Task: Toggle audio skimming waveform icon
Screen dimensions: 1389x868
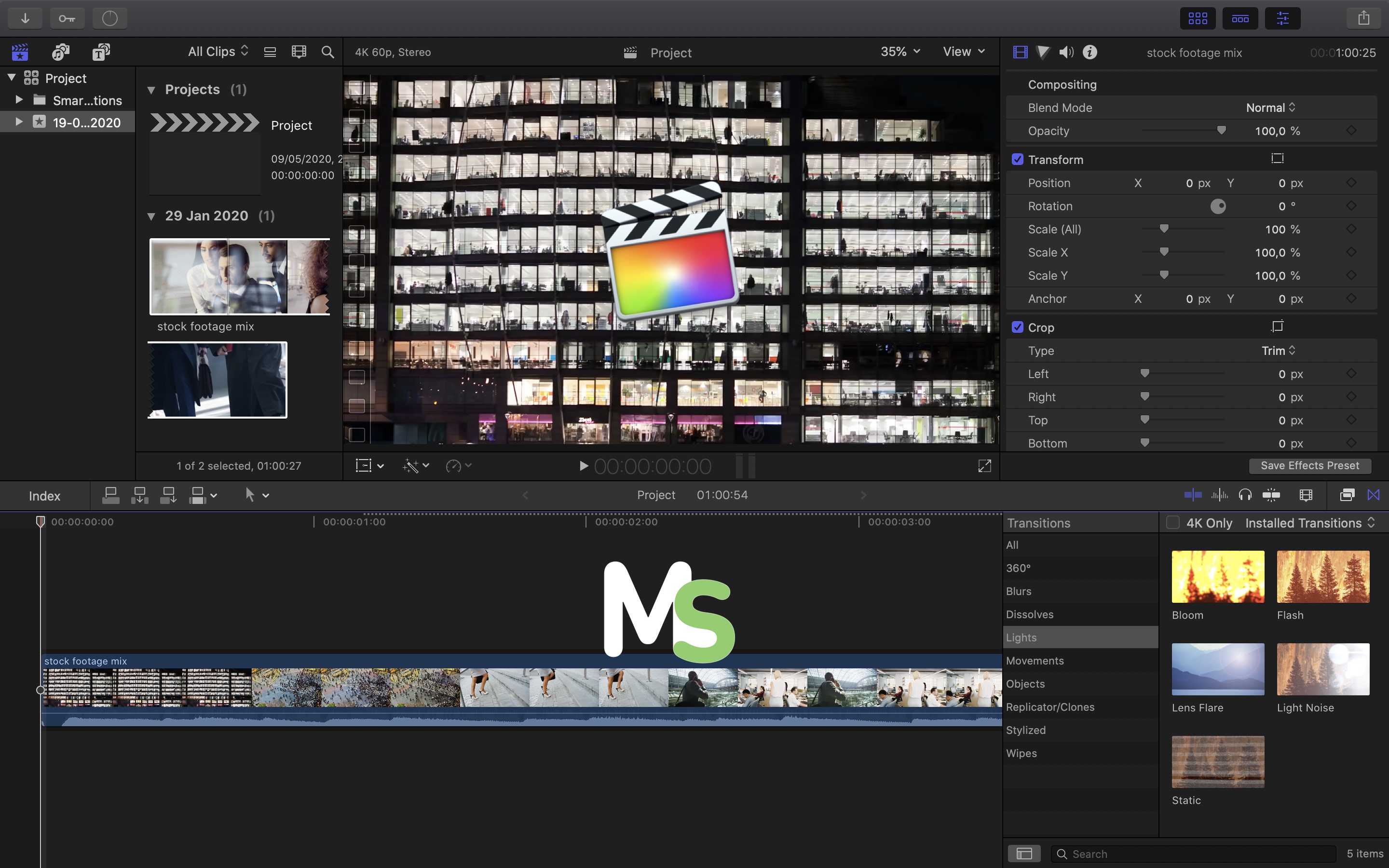Action: click(x=1219, y=495)
